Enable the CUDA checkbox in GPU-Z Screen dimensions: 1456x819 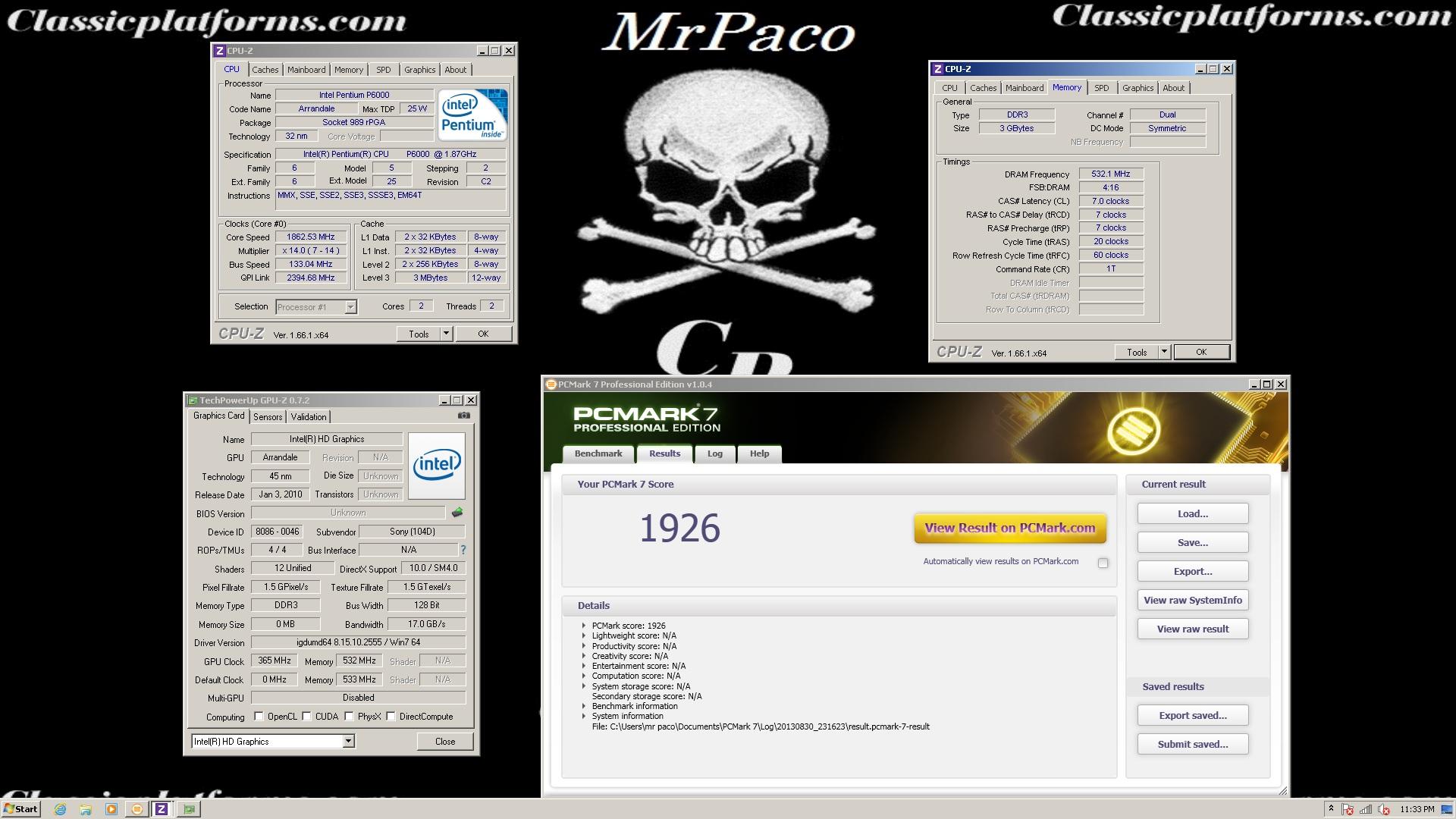(306, 717)
